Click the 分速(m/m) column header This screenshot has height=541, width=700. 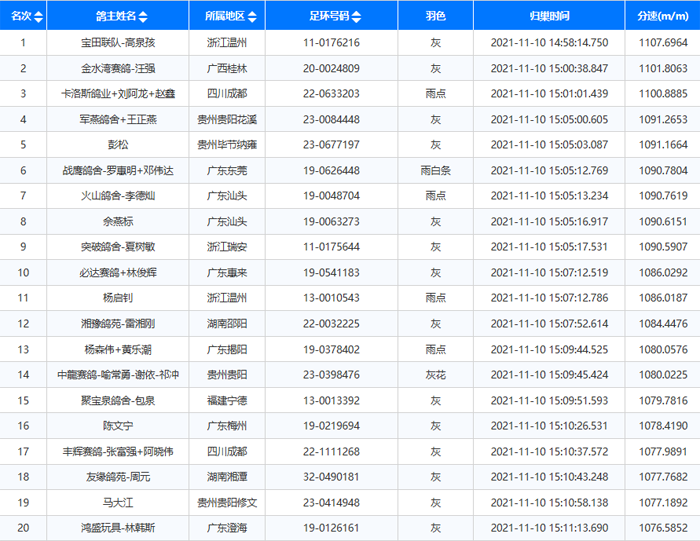click(x=661, y=17)
